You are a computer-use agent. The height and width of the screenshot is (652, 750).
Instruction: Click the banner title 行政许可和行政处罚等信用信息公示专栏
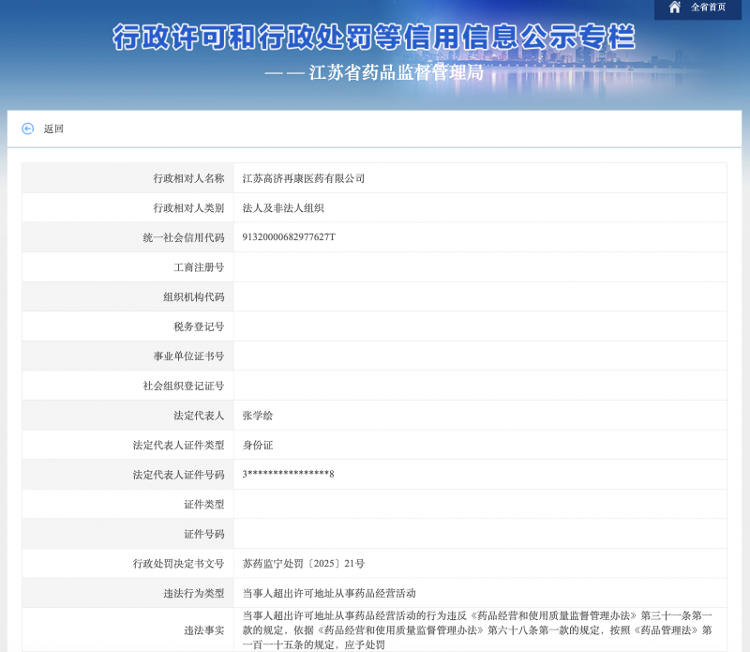[374, 38]
